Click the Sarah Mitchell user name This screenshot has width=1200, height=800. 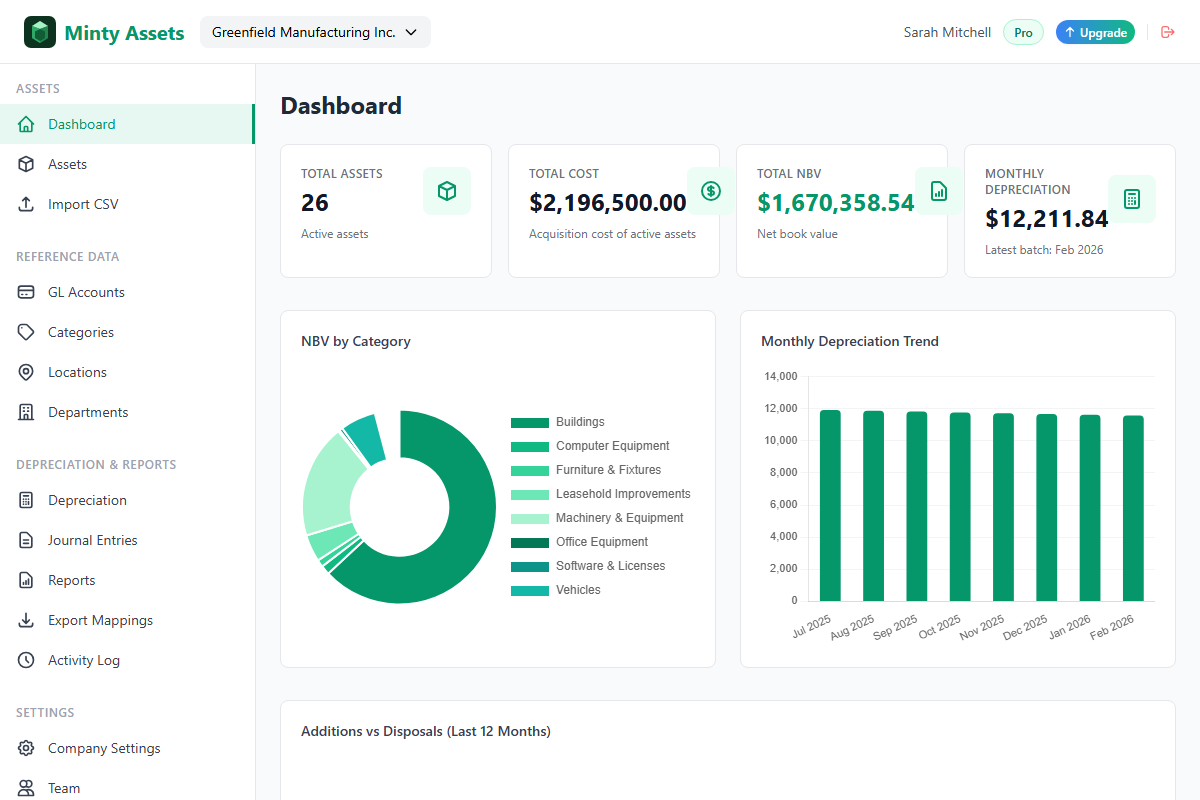click(947, 32)
